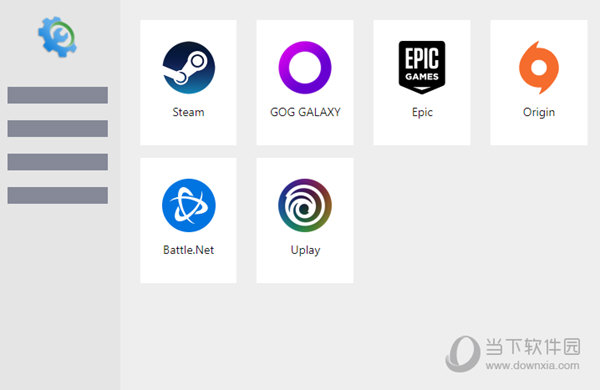
Task: Click the Uplay swirl logo
Action: pyautogui.click(x=305, y=205)
